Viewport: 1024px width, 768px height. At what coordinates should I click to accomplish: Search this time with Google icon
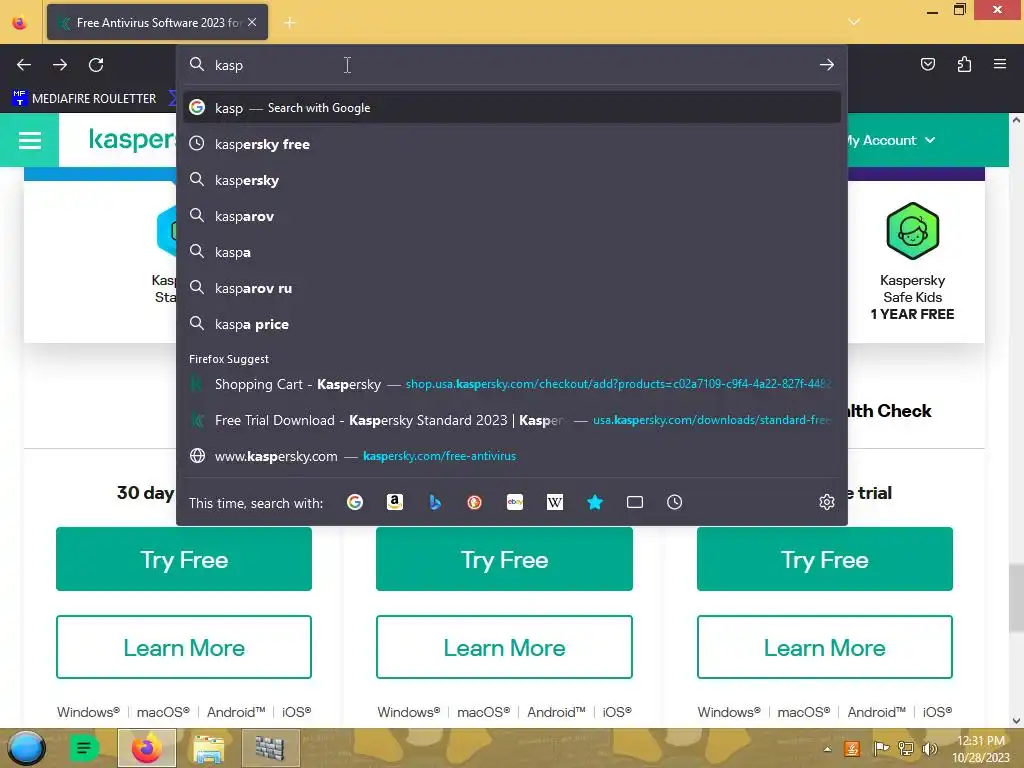(x=355, y=502)
